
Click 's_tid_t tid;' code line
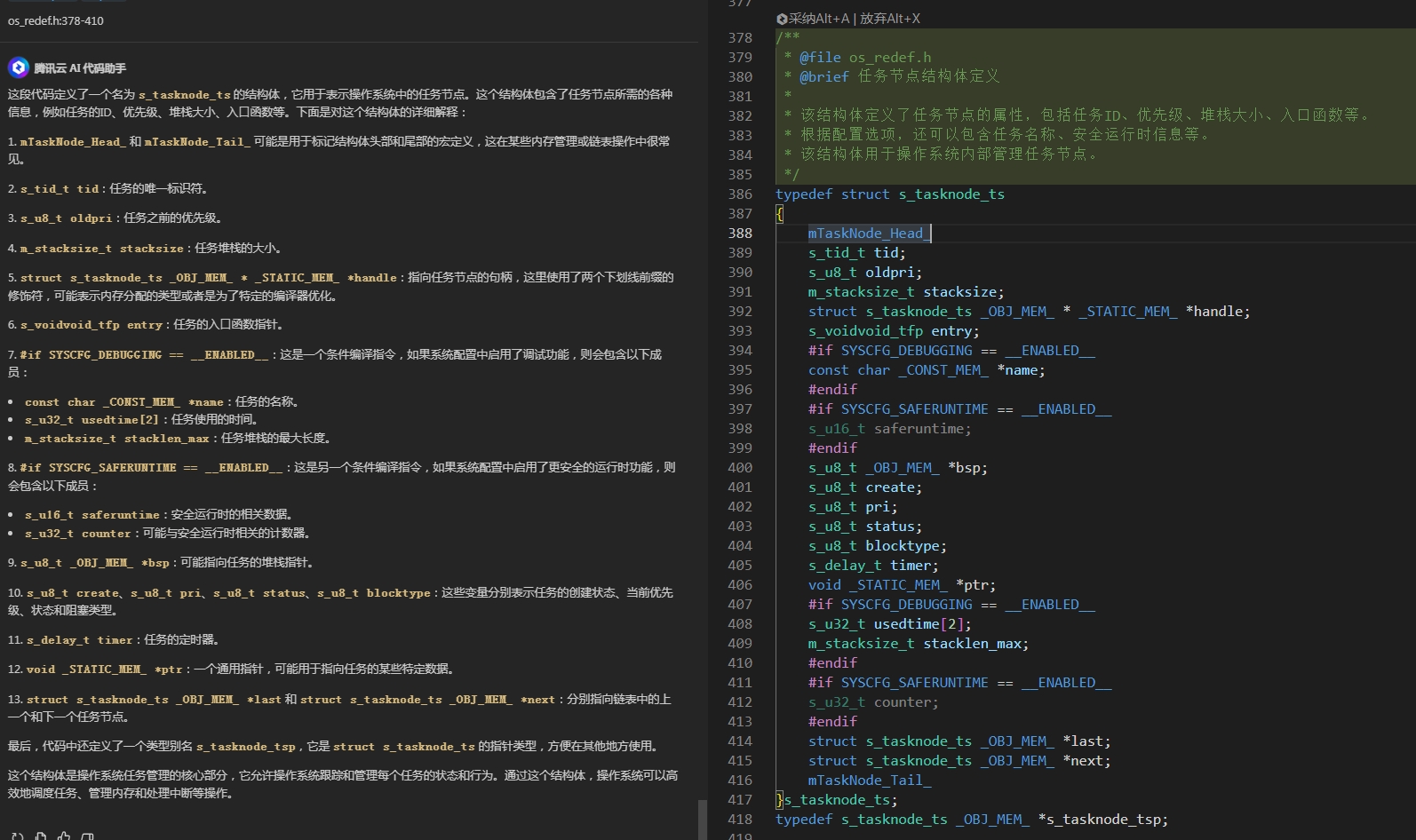[x=857, y=253]
